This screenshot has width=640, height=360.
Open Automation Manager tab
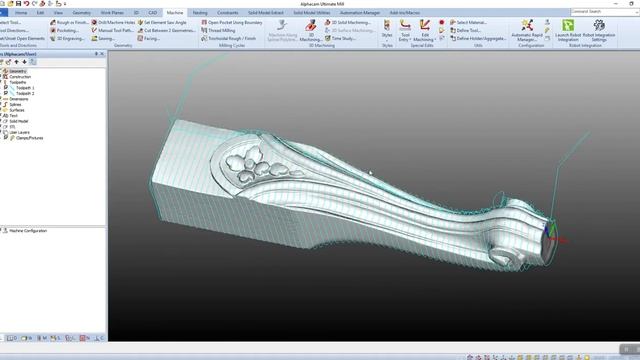(x=360, y=13)
